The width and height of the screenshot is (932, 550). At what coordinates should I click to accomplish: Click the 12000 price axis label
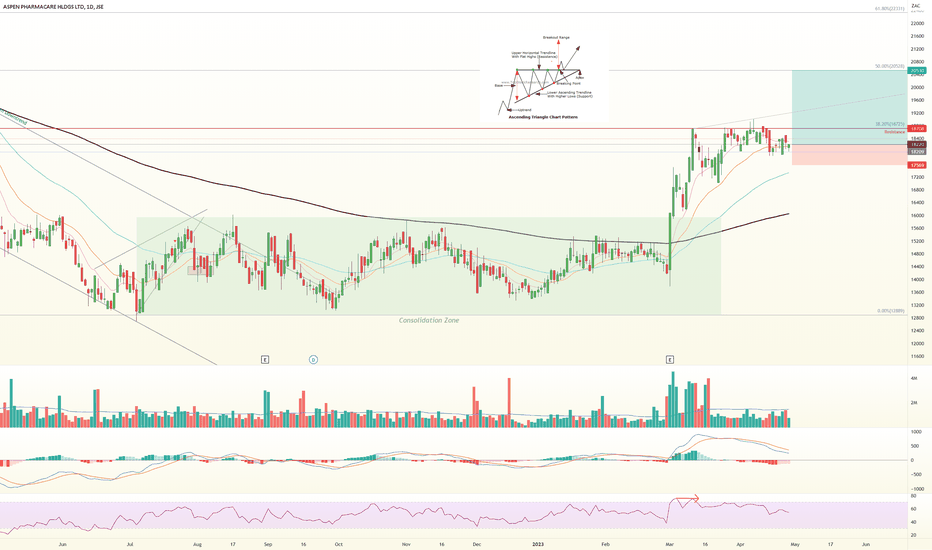pyautogui.click(x=917, y=344)
